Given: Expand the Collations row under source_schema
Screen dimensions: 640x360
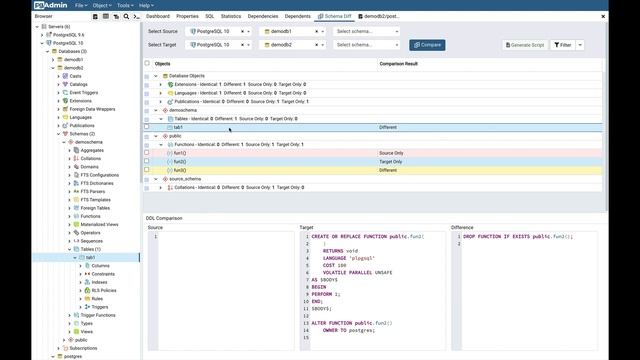Looking at the screenshot, I should coord(160,188).
